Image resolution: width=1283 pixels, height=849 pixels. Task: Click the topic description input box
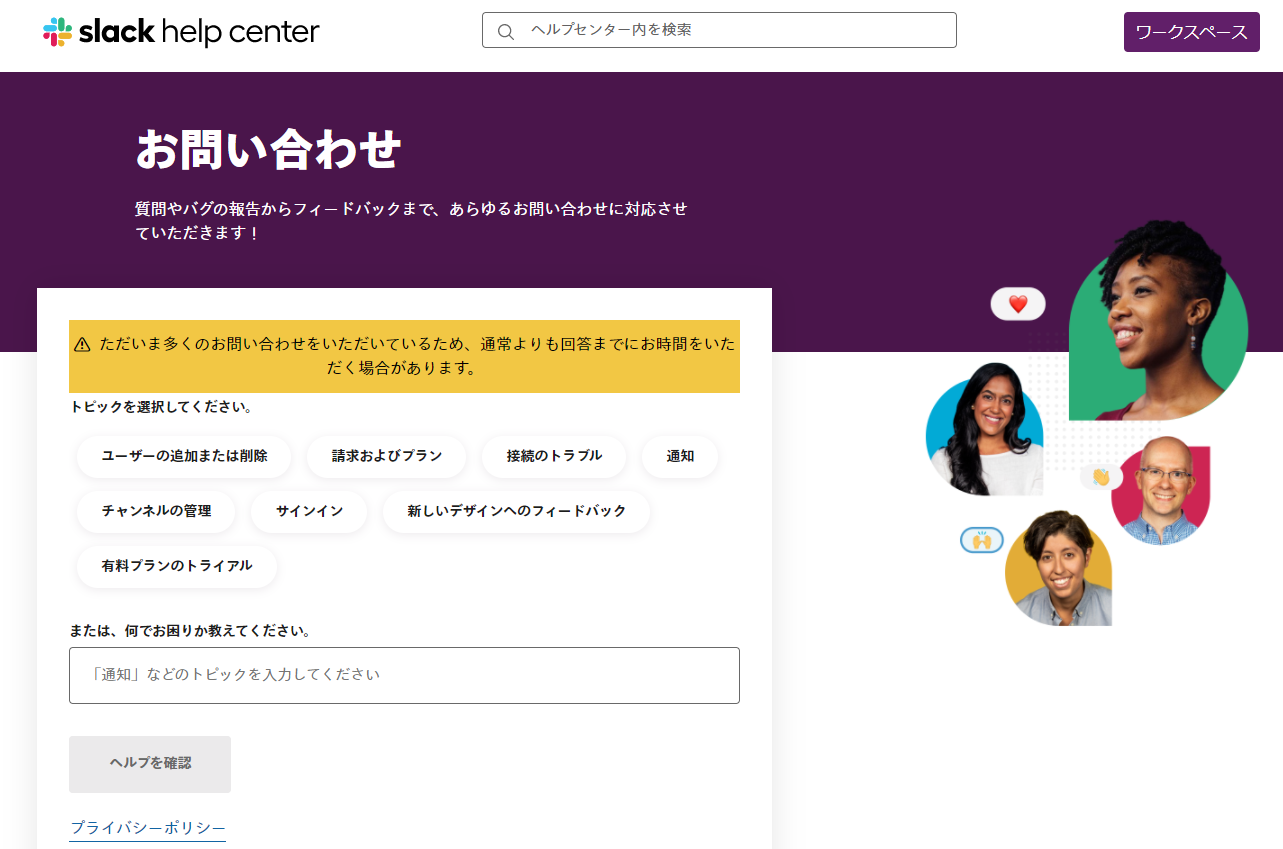pos(404,675)
